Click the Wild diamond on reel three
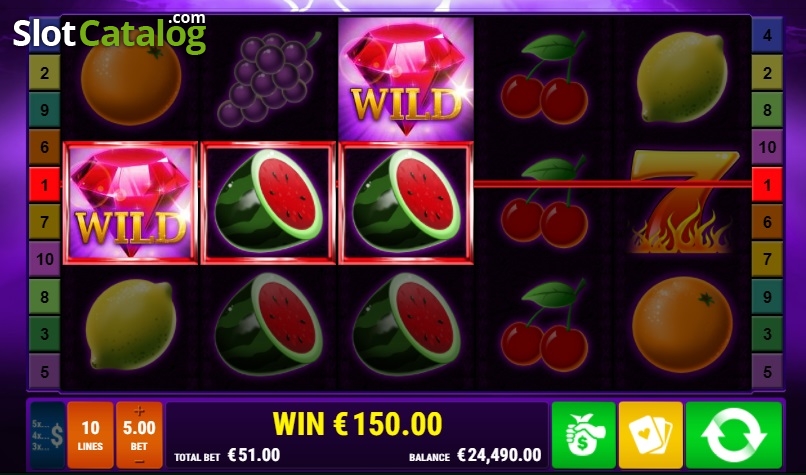The width and height of the screenshot is (806, 475). [x=406, y=79]
